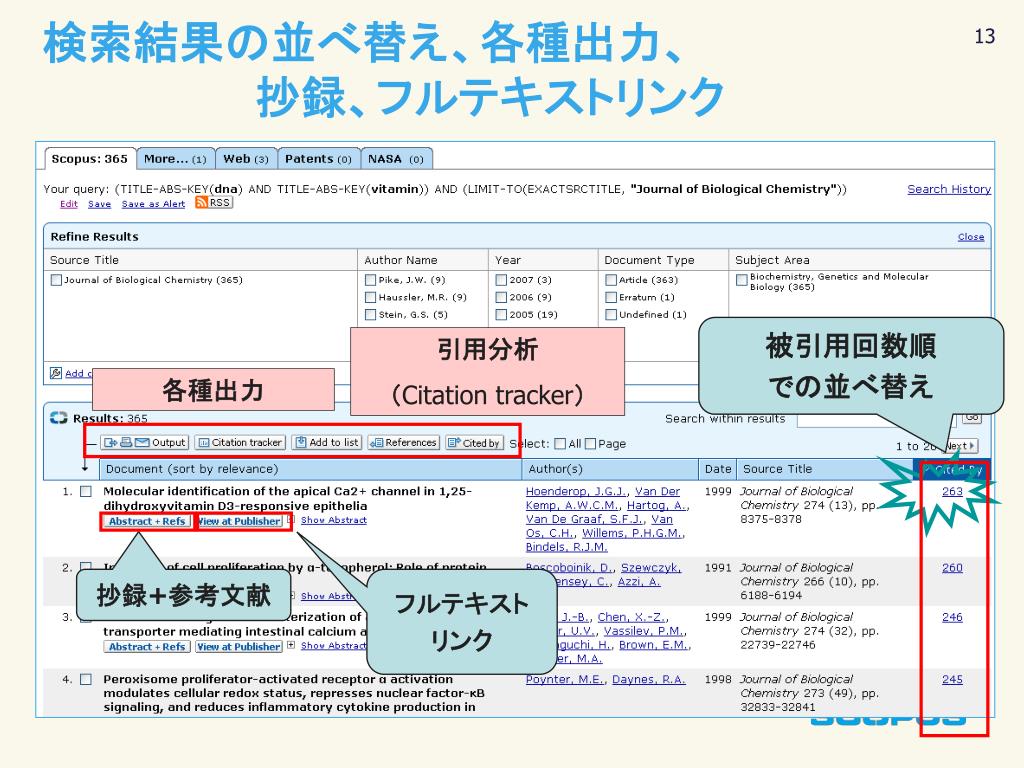Switch to the NASA (0) tab
Viewport: 1024px width, 768px height.
coord(396,159)
